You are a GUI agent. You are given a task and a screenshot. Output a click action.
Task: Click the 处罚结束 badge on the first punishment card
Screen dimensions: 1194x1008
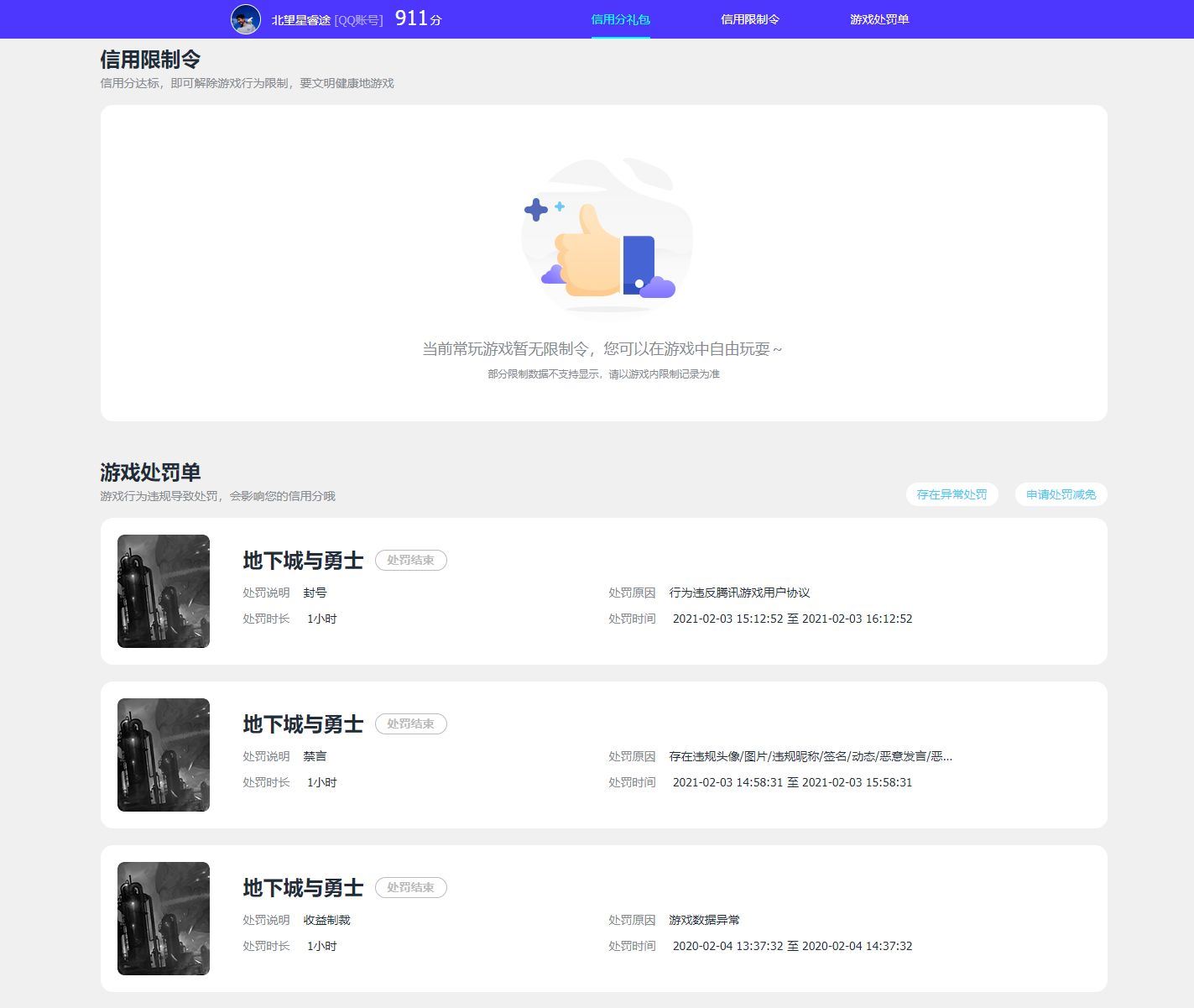coord(411,560)
